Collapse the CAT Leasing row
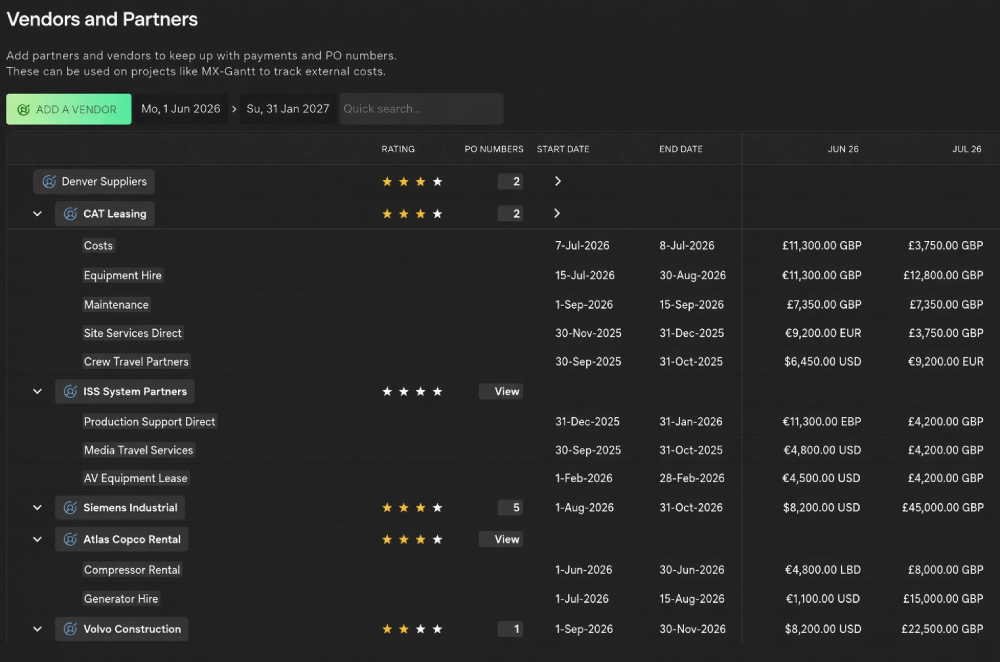The height and width of the screenshot is (662, 1000). [x=38, y=214]
